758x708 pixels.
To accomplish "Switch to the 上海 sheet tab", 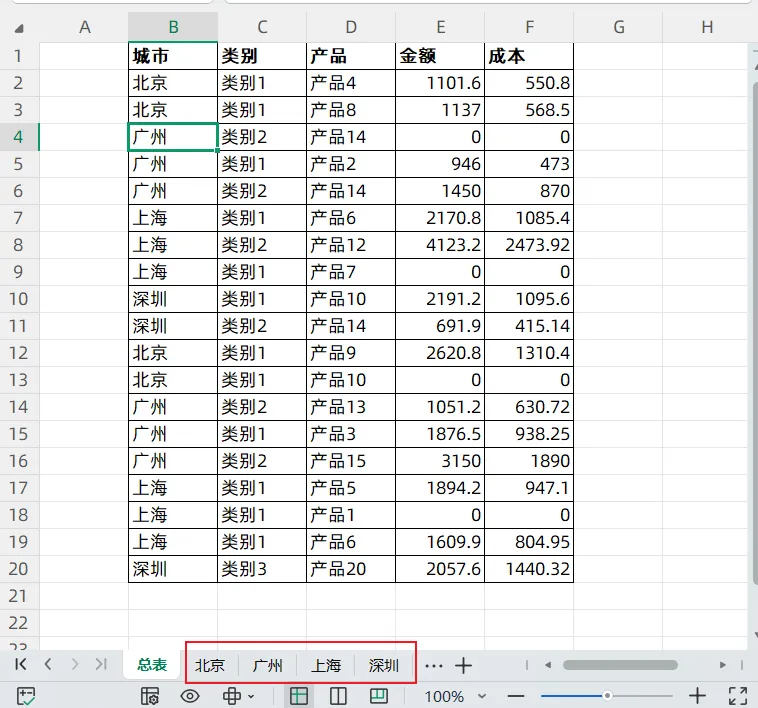I will pos(325,665).
